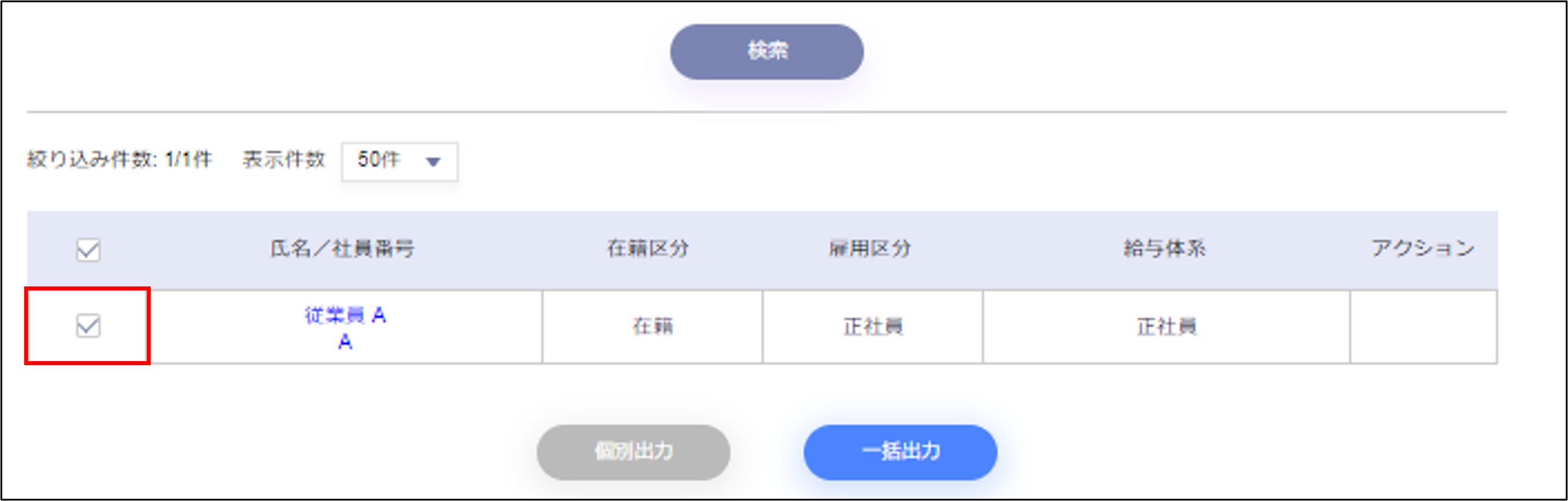Click the dropdown arrow beside 50件

(433, 162)
